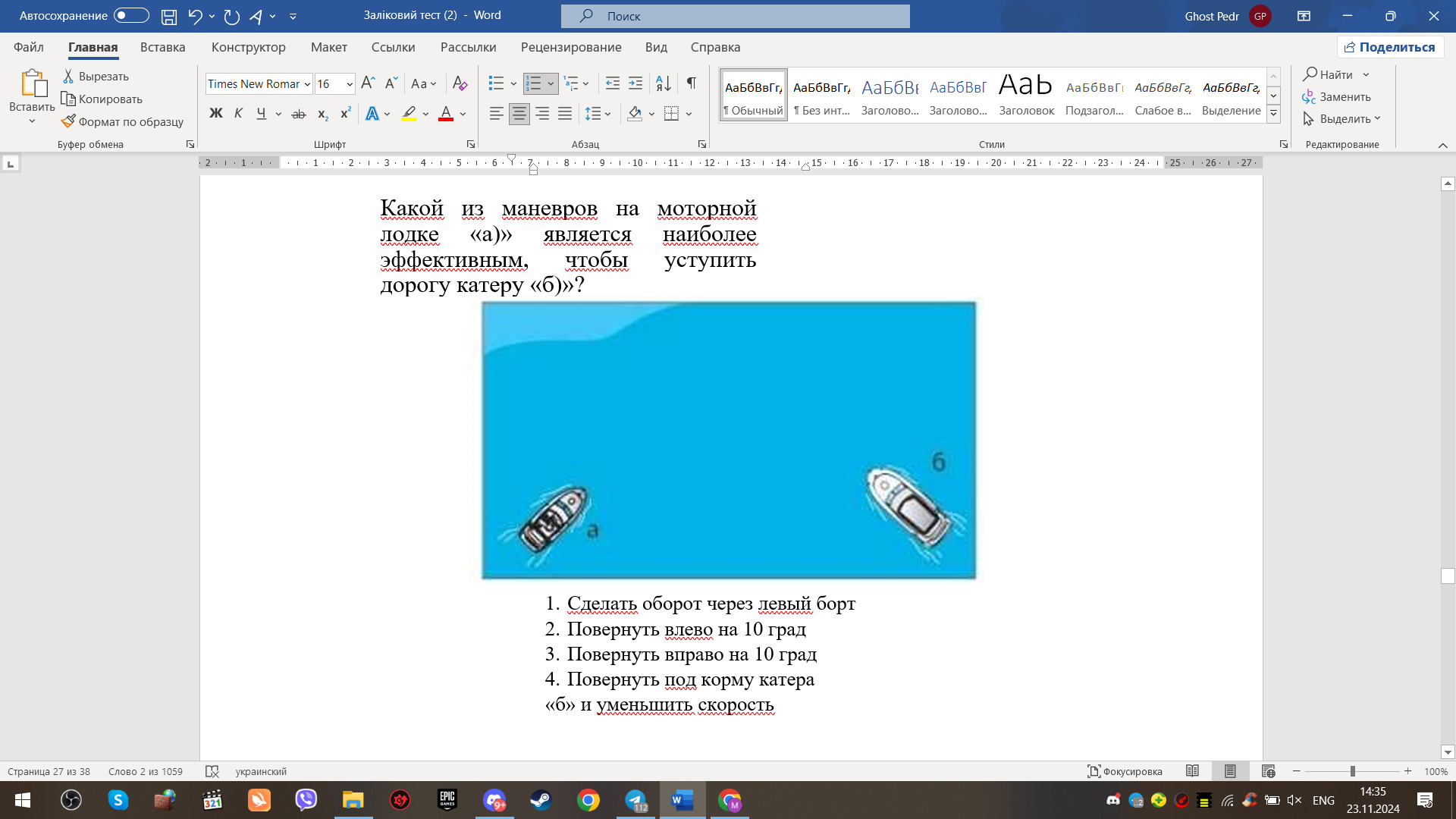1456x819 pixels.
Task: Toggle subscript x₂ formatting
Action: click(323, 114)
